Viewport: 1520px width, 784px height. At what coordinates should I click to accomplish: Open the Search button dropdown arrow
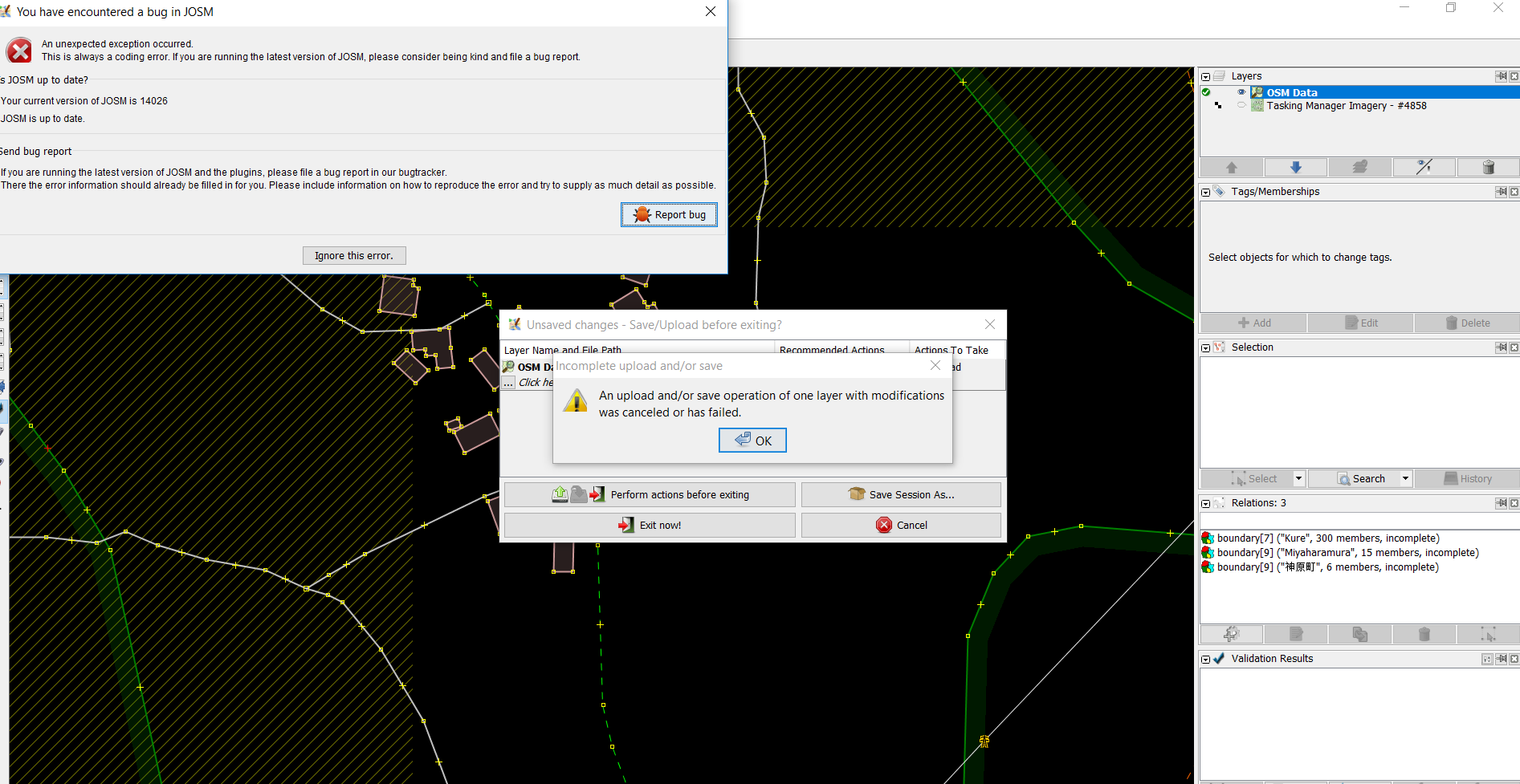click(1405, 479)
